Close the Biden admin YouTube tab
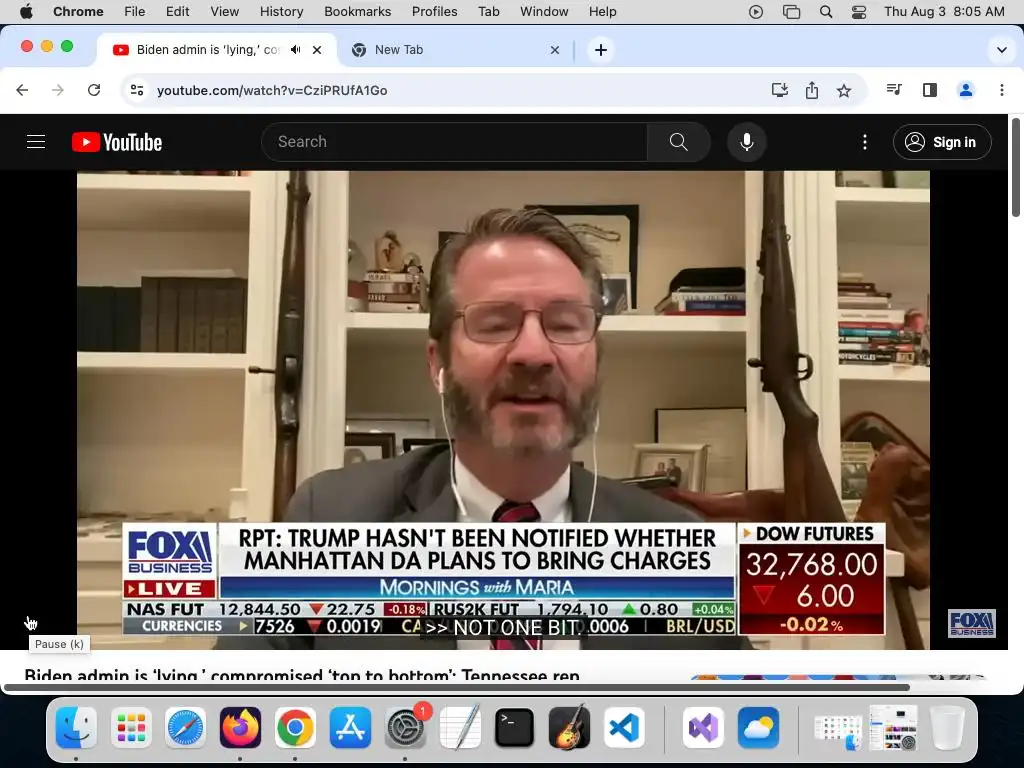Image resolution: width=1024 pixels, height=768 pixels. (317, 50)
